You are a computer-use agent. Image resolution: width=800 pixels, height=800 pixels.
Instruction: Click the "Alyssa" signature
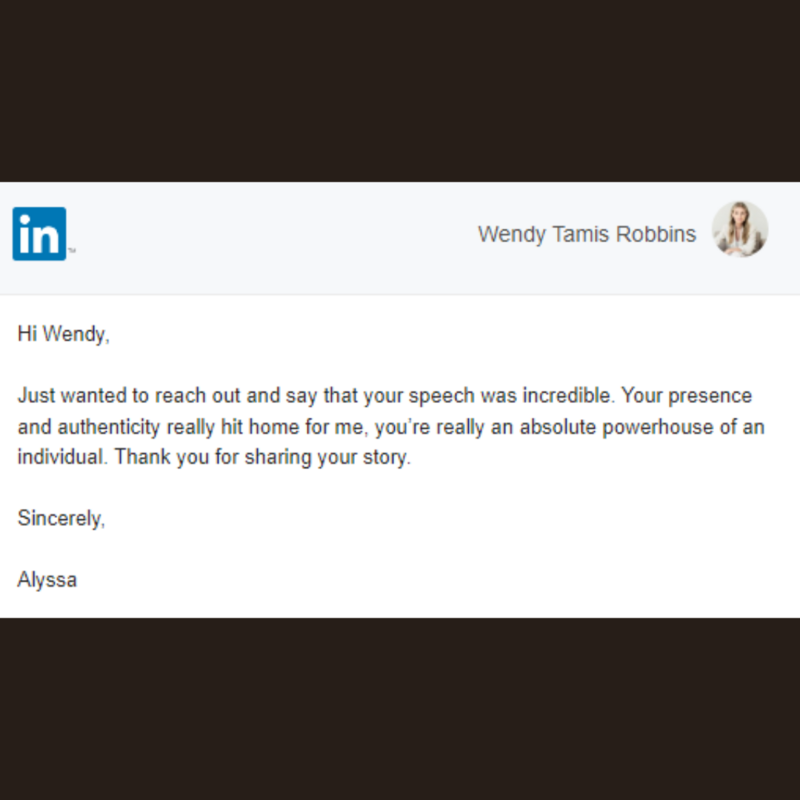pos(47,580)
